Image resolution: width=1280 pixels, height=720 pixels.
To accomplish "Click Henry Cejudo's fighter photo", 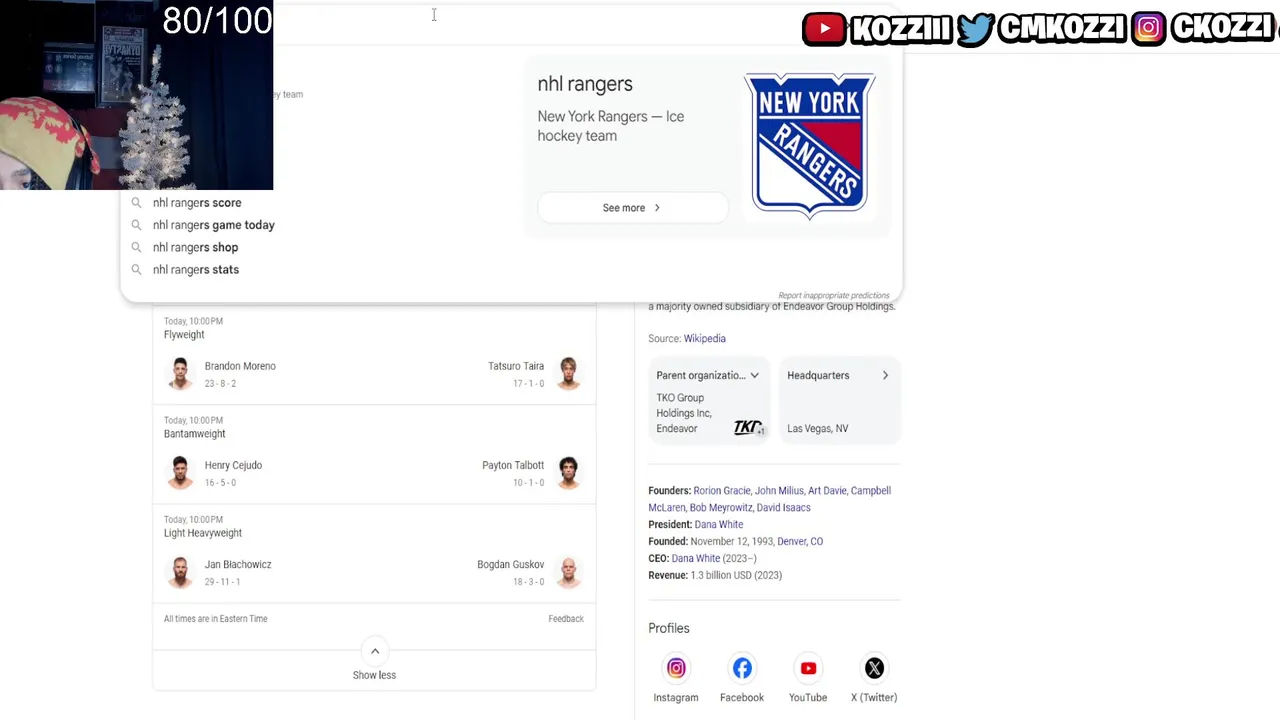I will (x=180, y=473).
